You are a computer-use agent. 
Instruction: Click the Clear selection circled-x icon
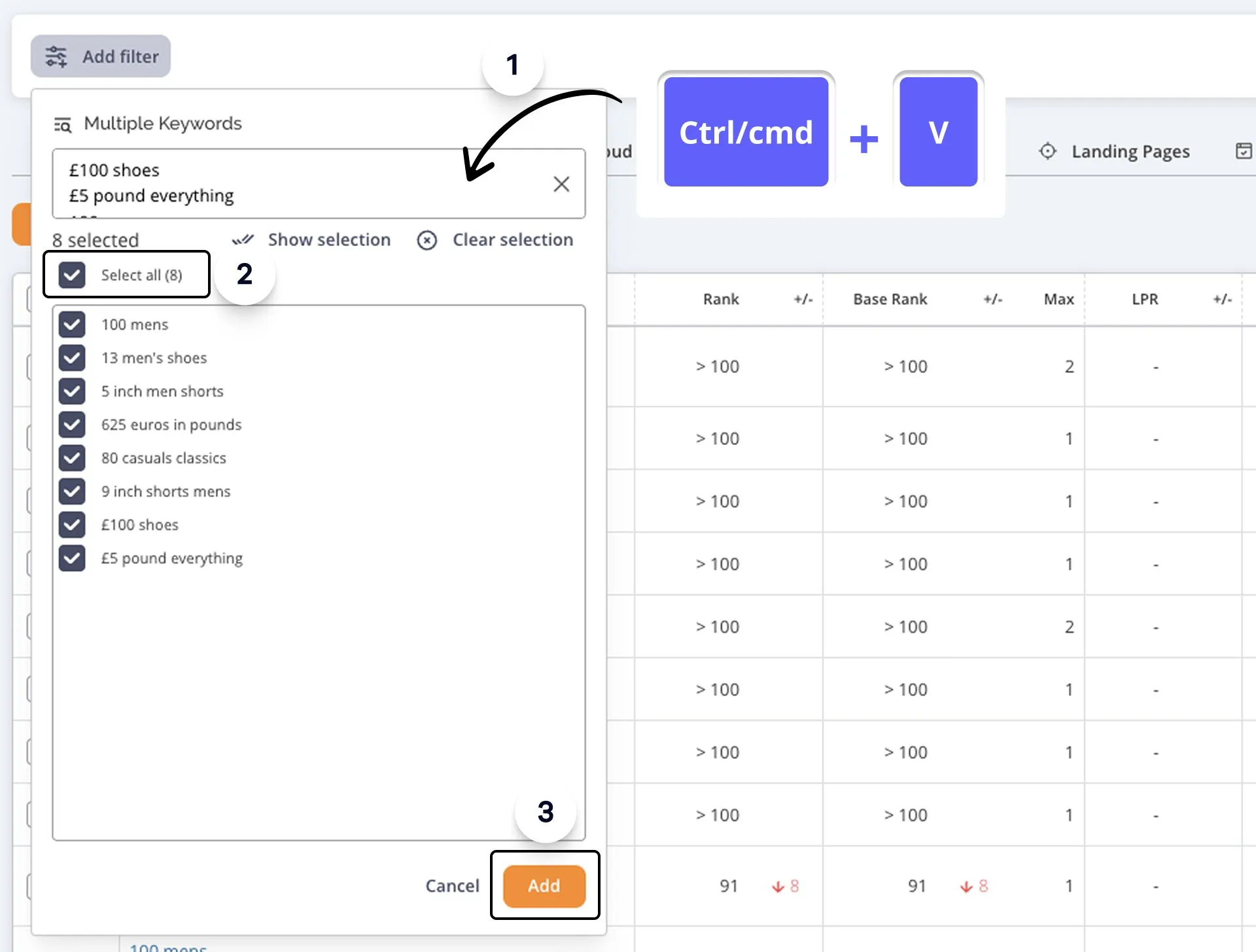click(x=427, y=240)
